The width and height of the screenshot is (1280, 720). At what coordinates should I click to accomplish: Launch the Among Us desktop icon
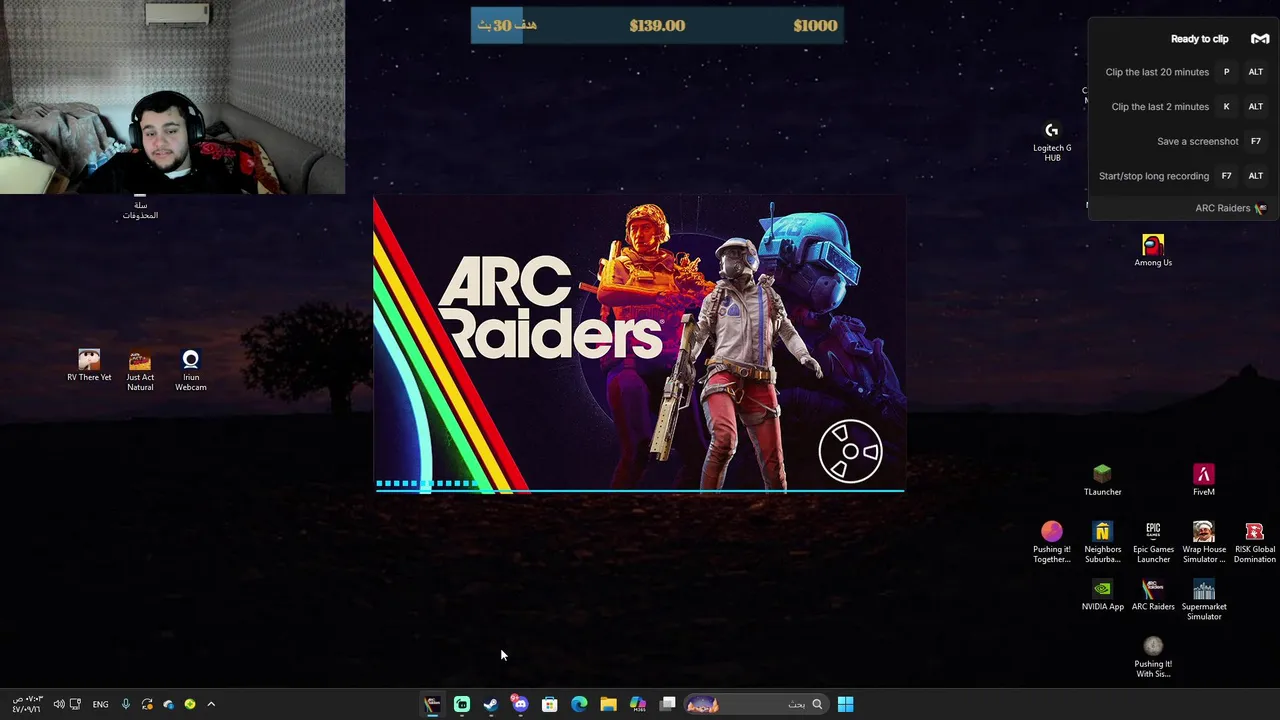point(1153,250)
